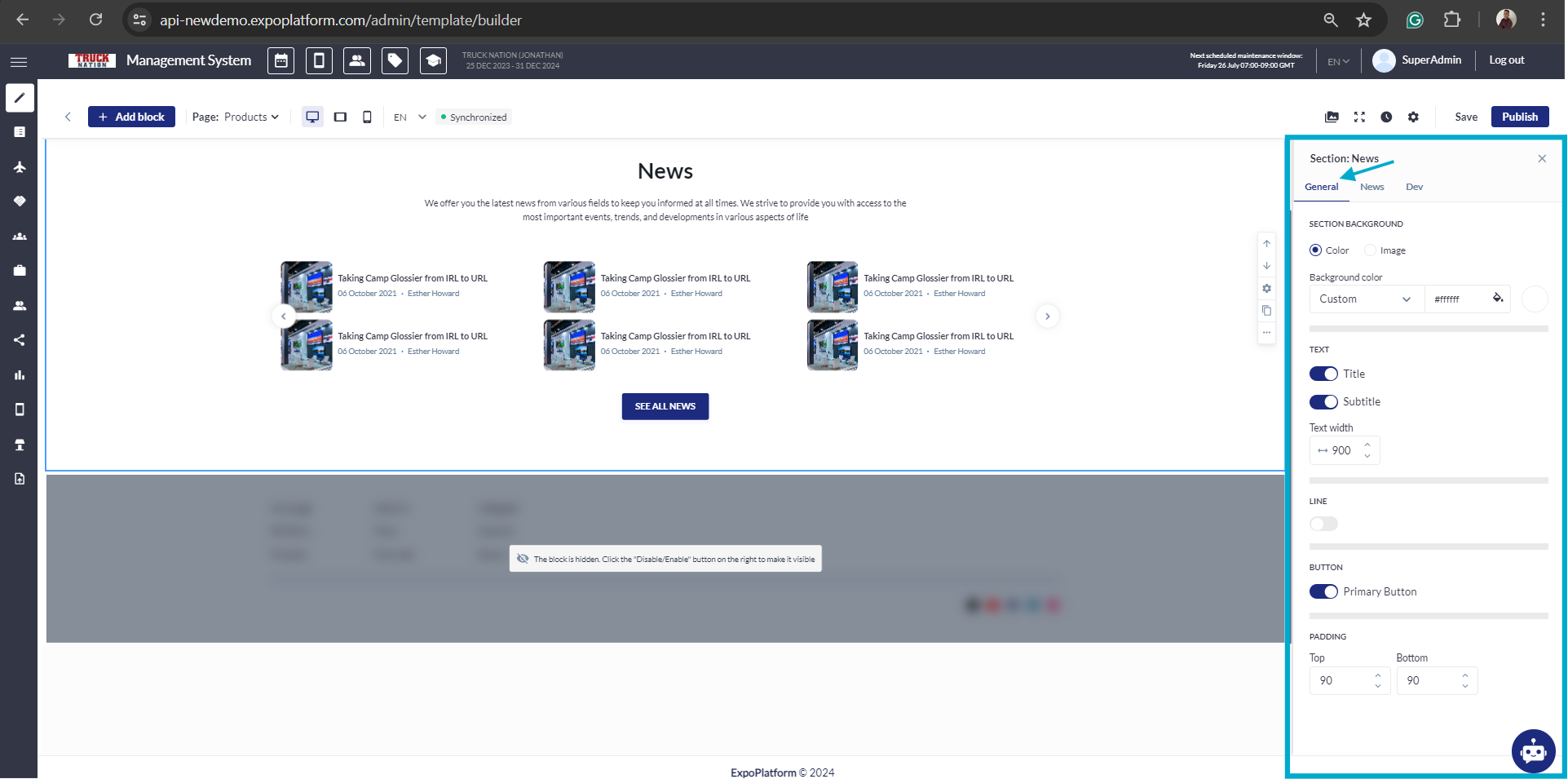Image resolution: width=1568 pixels, height=779 pixels.
Task: Open builder settings gear in the toolbar
Action: click(x=1413, y=117)
